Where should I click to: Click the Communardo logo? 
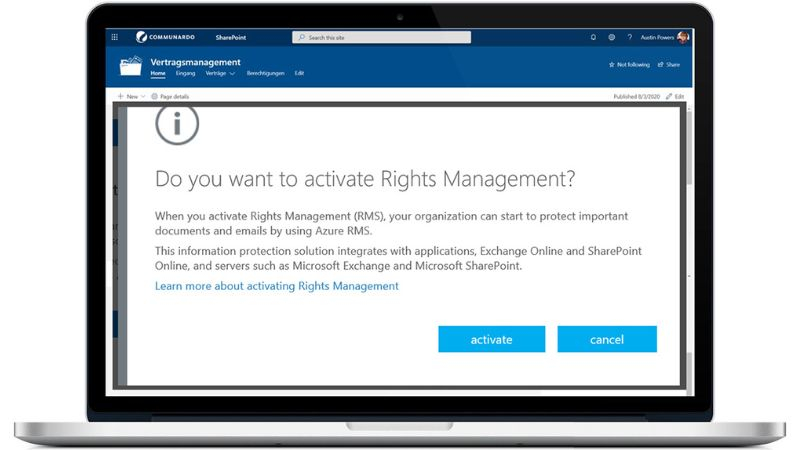(x=165, y=37)
